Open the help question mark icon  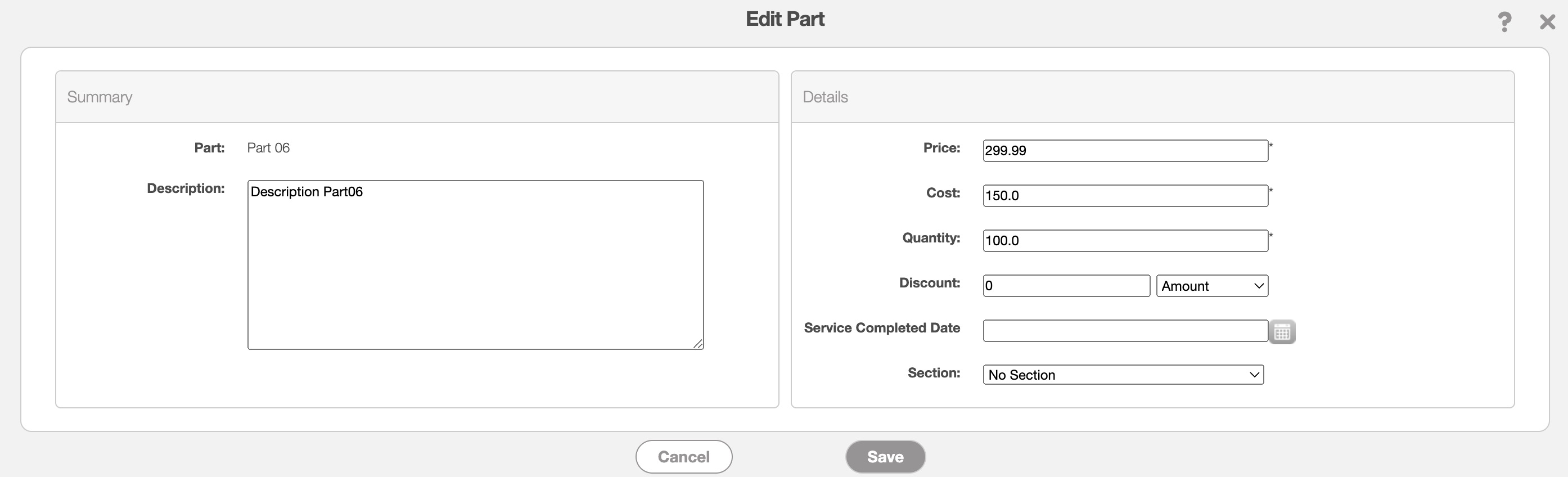pos(1504,22)
